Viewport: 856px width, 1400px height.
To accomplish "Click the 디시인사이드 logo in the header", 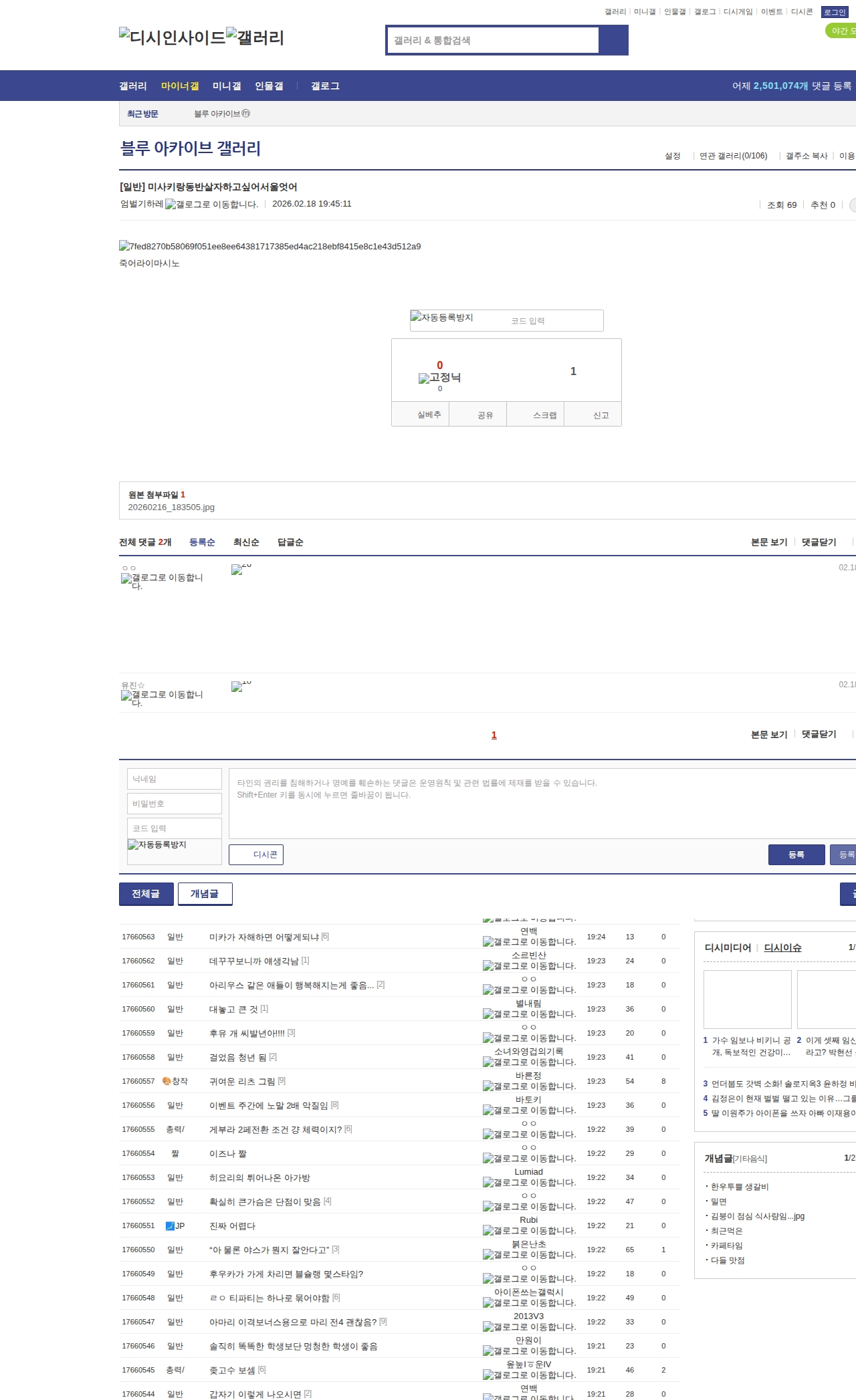I will coord(172,37).
